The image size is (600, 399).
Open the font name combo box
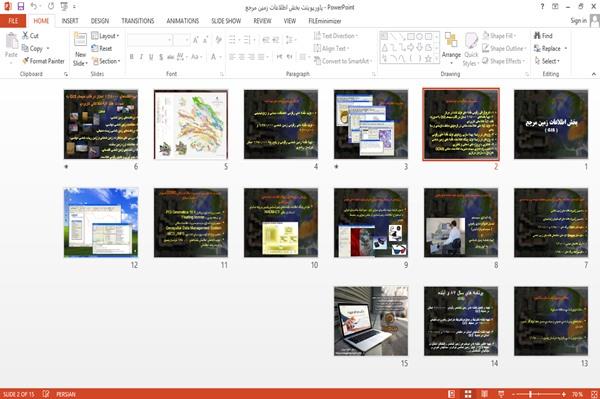pyautogui.click(x=149, y=40)
